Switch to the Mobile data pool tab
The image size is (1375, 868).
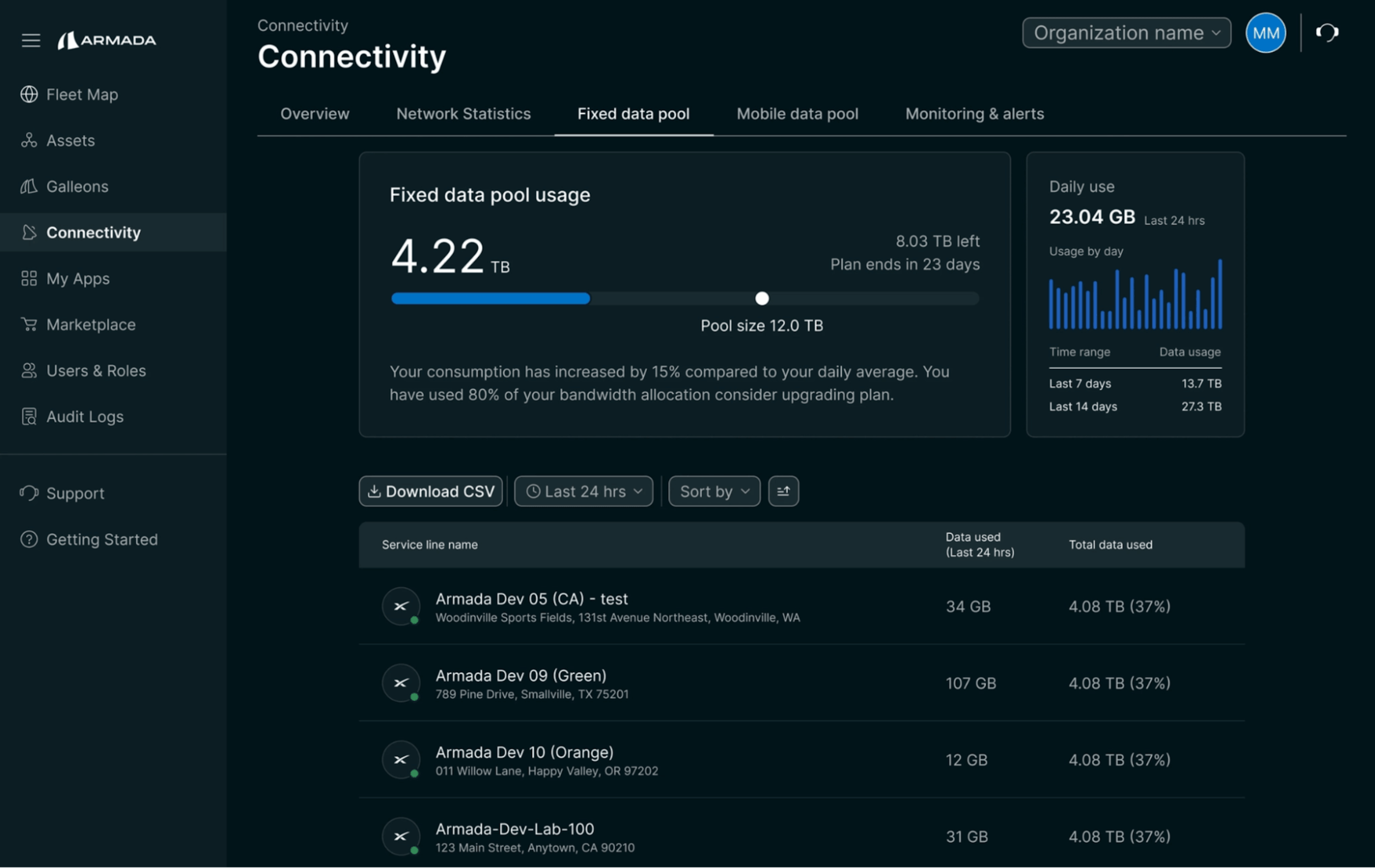point(797,114)
